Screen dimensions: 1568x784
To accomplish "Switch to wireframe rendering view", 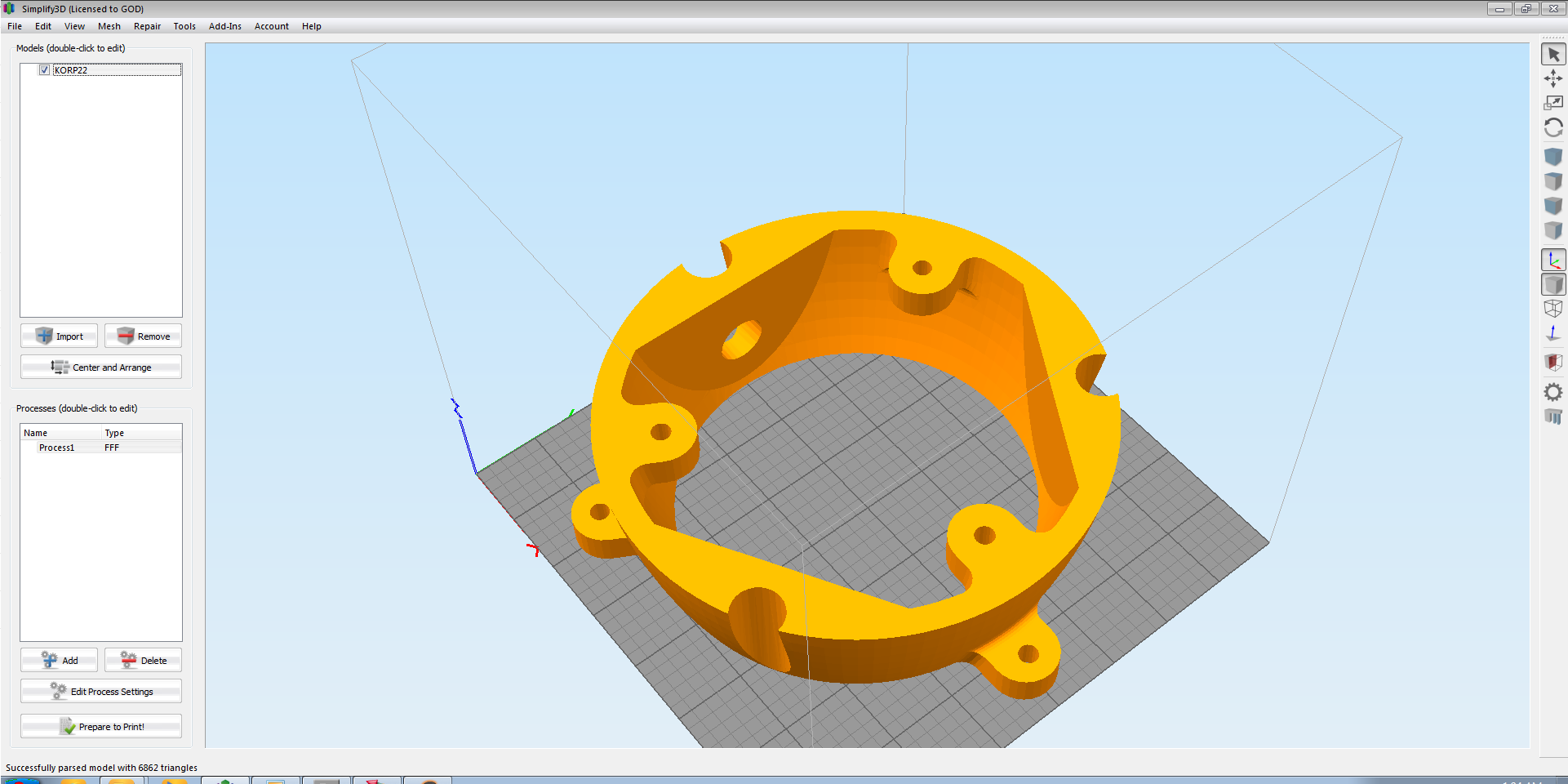I will pyautogui.click(x=1553, y=309).
